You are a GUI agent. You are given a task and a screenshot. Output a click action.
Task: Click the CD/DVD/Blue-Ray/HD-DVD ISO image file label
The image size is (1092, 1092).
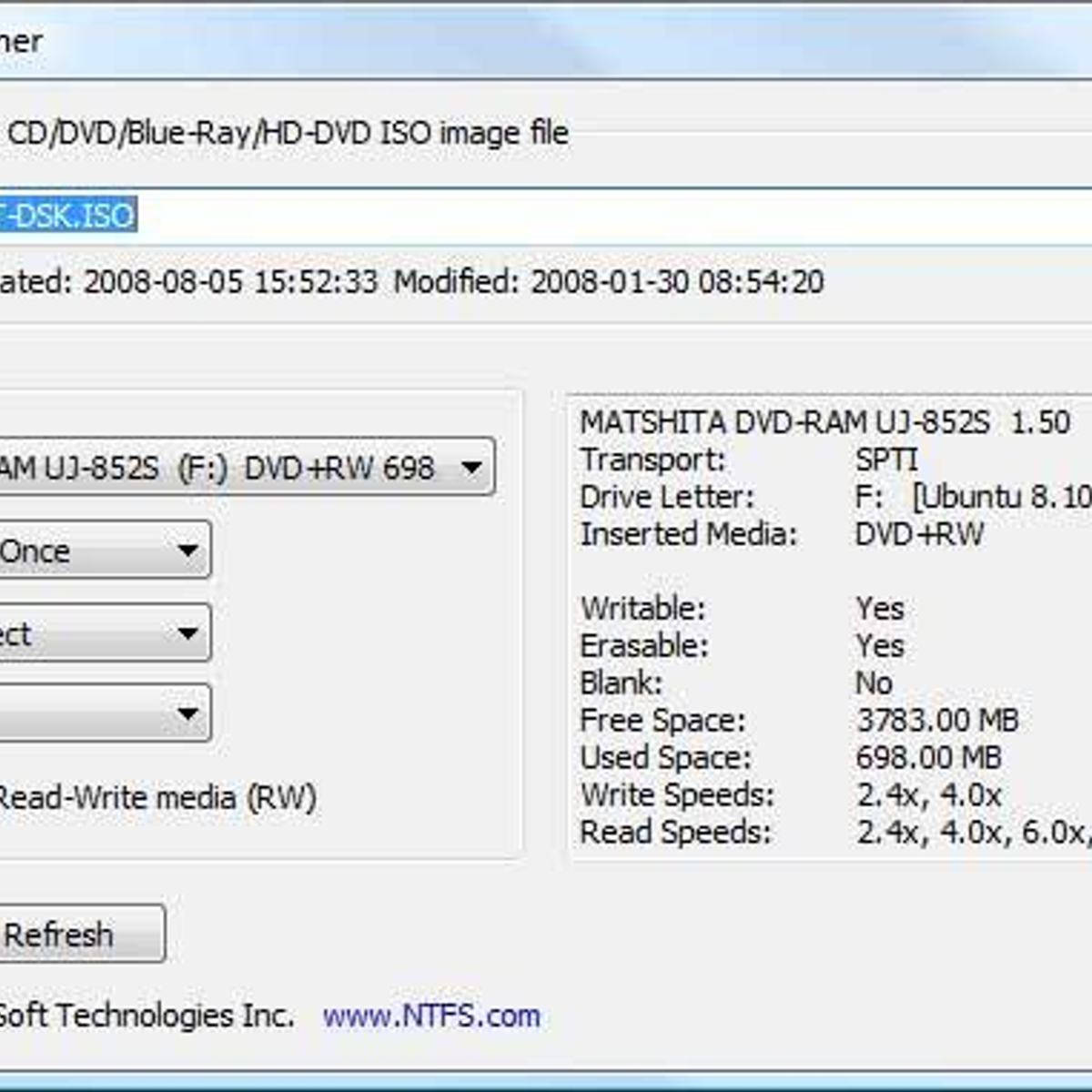pos(288,133)
